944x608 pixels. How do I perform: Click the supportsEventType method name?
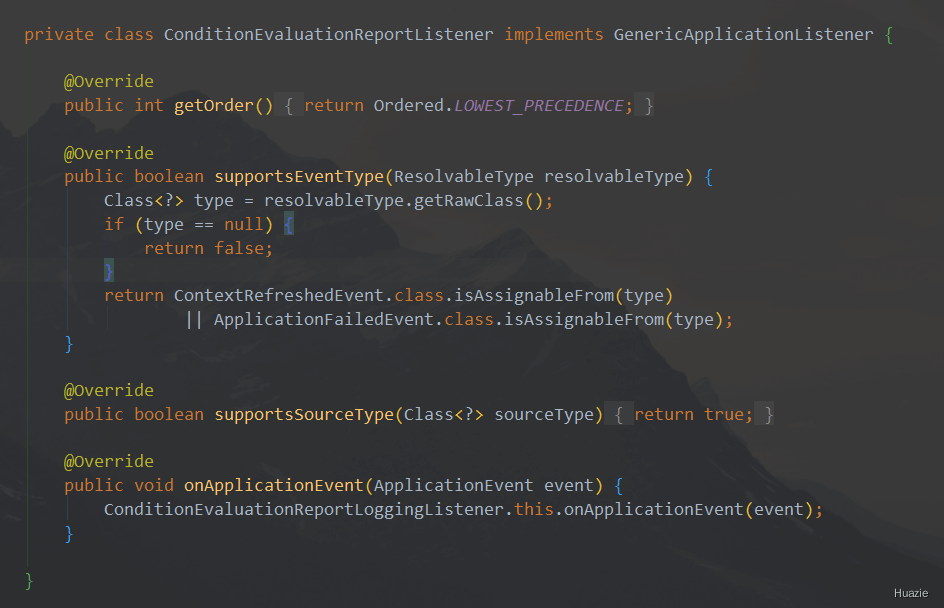(x=299, y=176)
